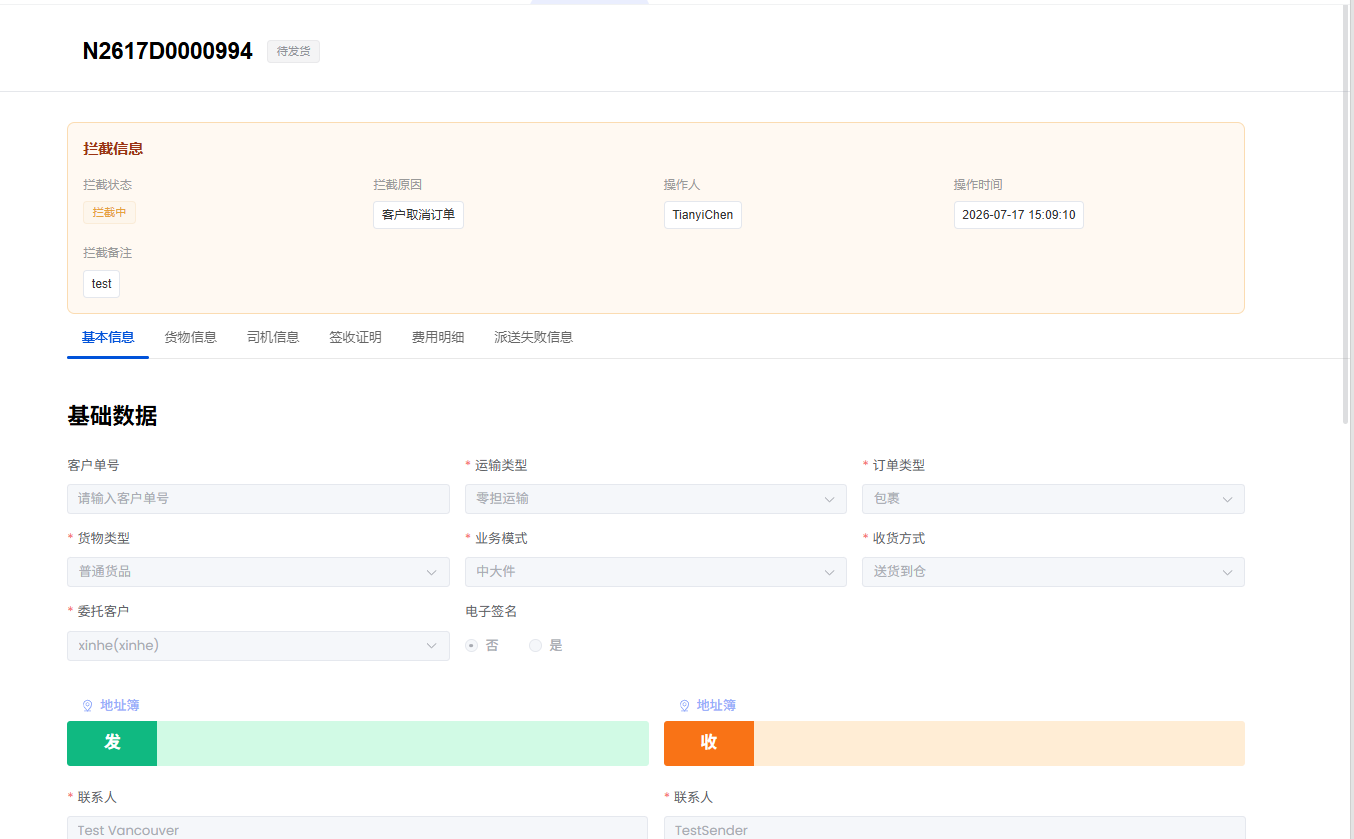Open the 订单类型 dropdown showing 包裹
Screen dimensions: 1354x839
1053,499
